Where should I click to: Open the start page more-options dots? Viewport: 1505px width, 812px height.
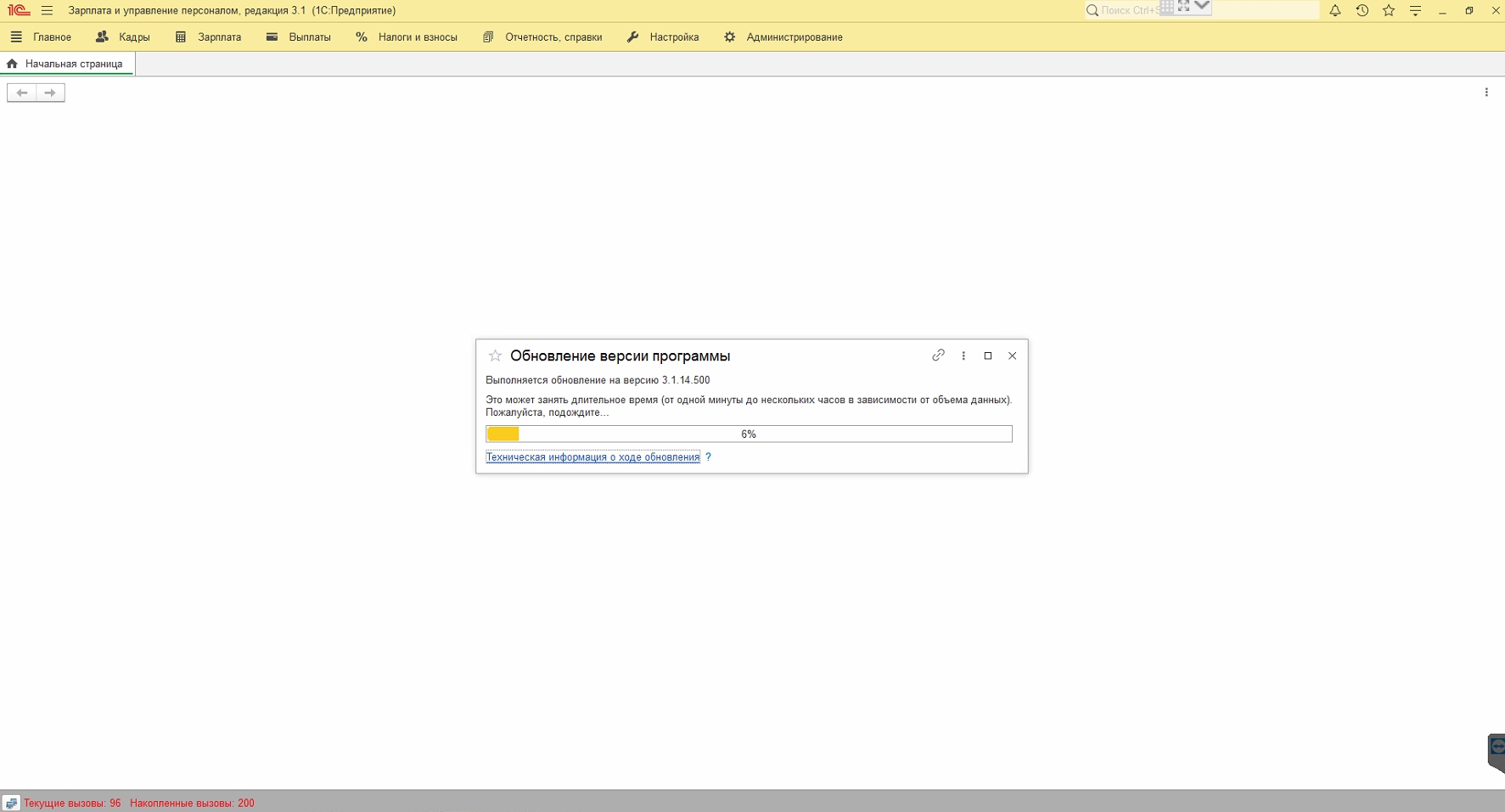coord(1486,92)
